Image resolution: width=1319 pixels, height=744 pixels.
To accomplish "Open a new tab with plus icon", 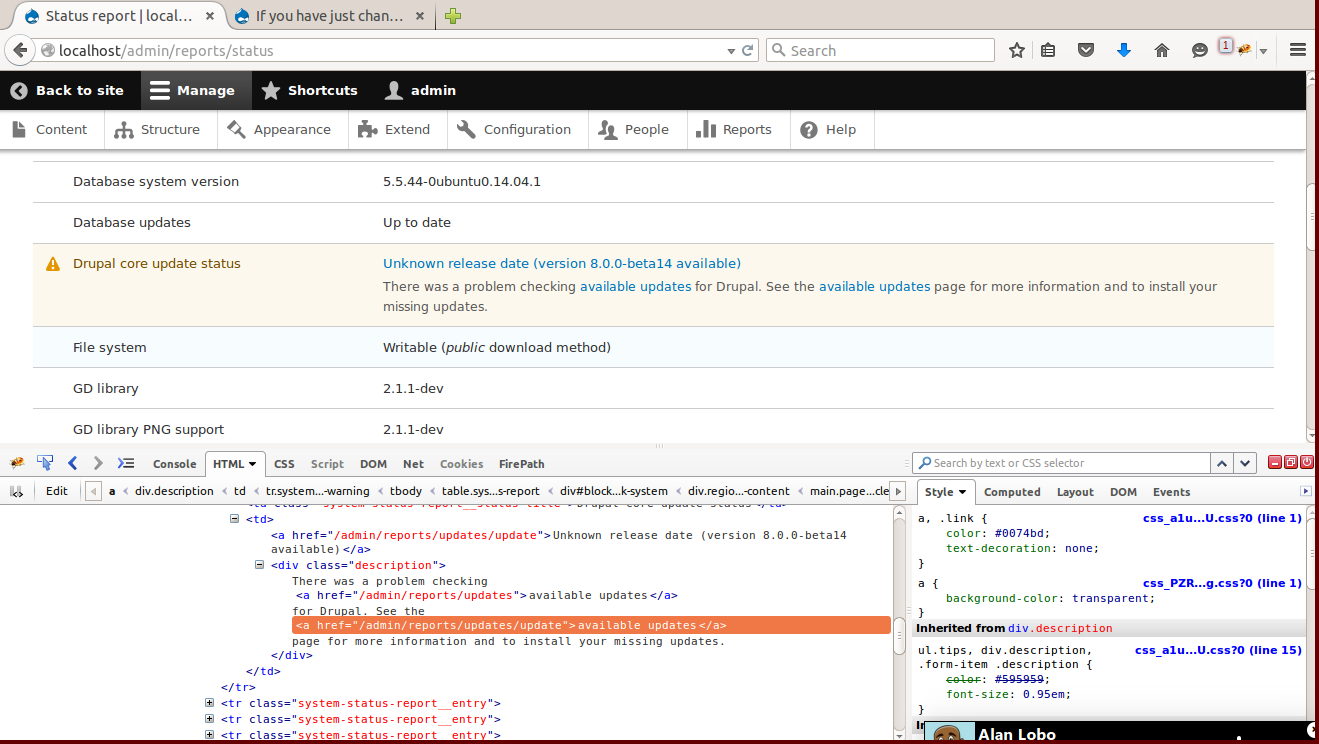I will click(x=453, y=16).
